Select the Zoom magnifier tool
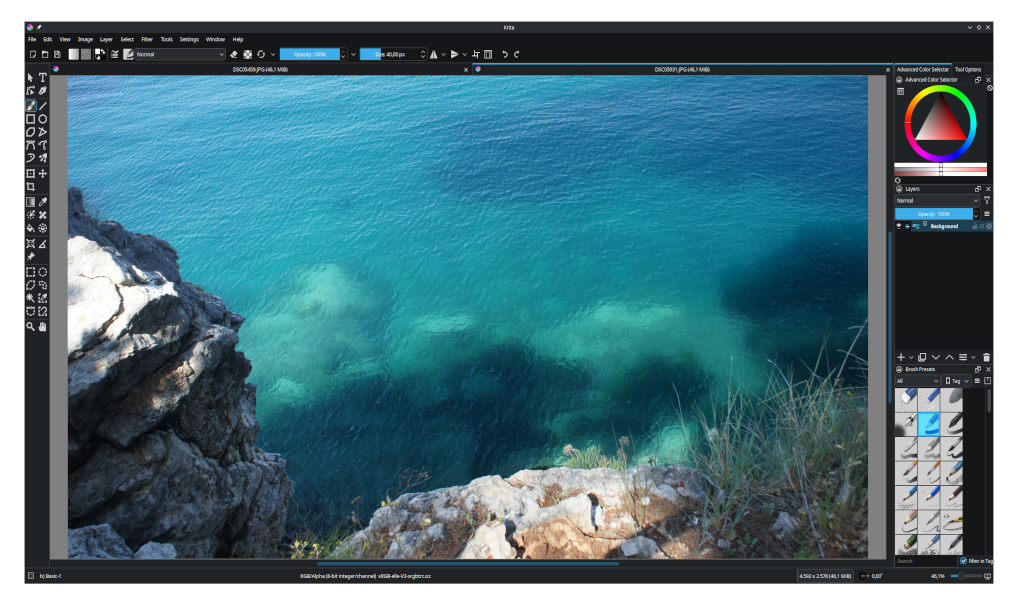The height and width of the screenshot is (615, 1018). coord(30,326)
